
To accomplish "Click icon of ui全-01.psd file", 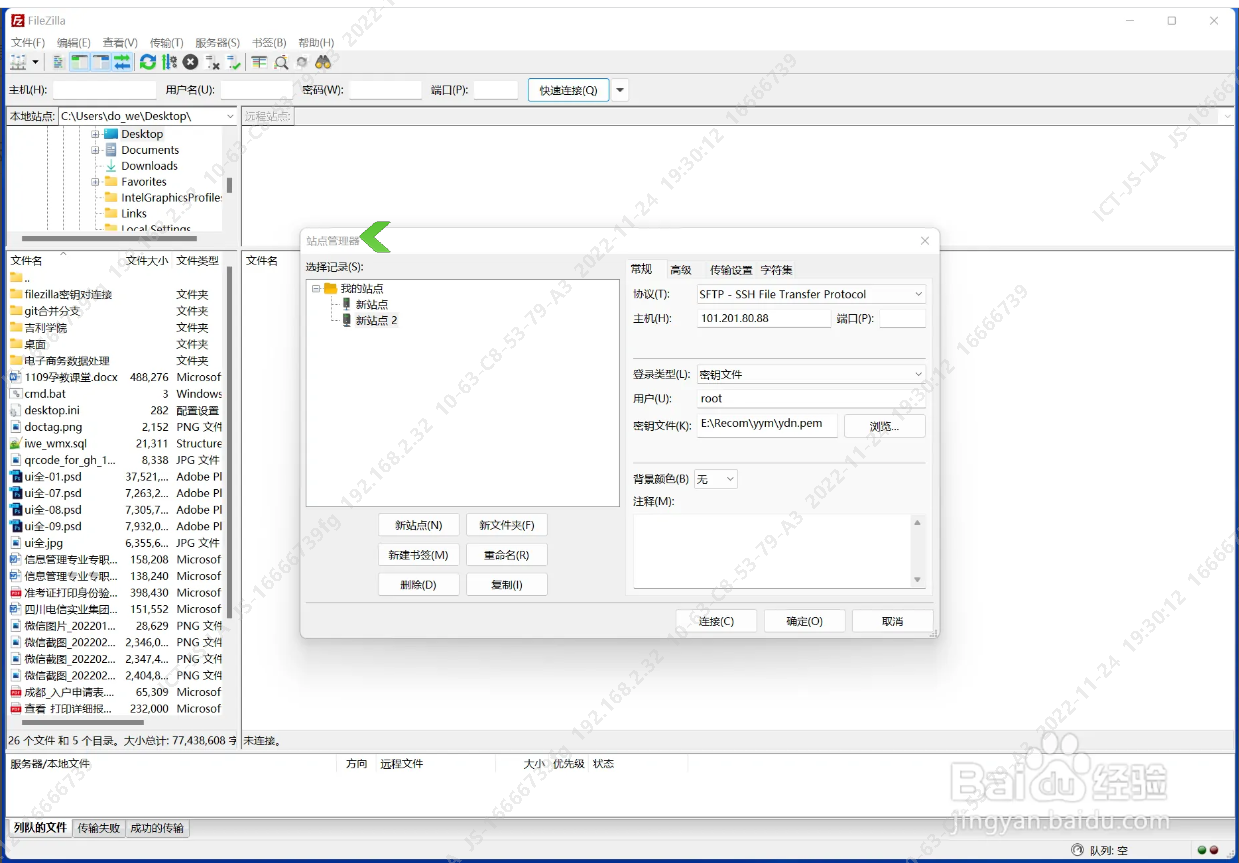I will point(15,476).
